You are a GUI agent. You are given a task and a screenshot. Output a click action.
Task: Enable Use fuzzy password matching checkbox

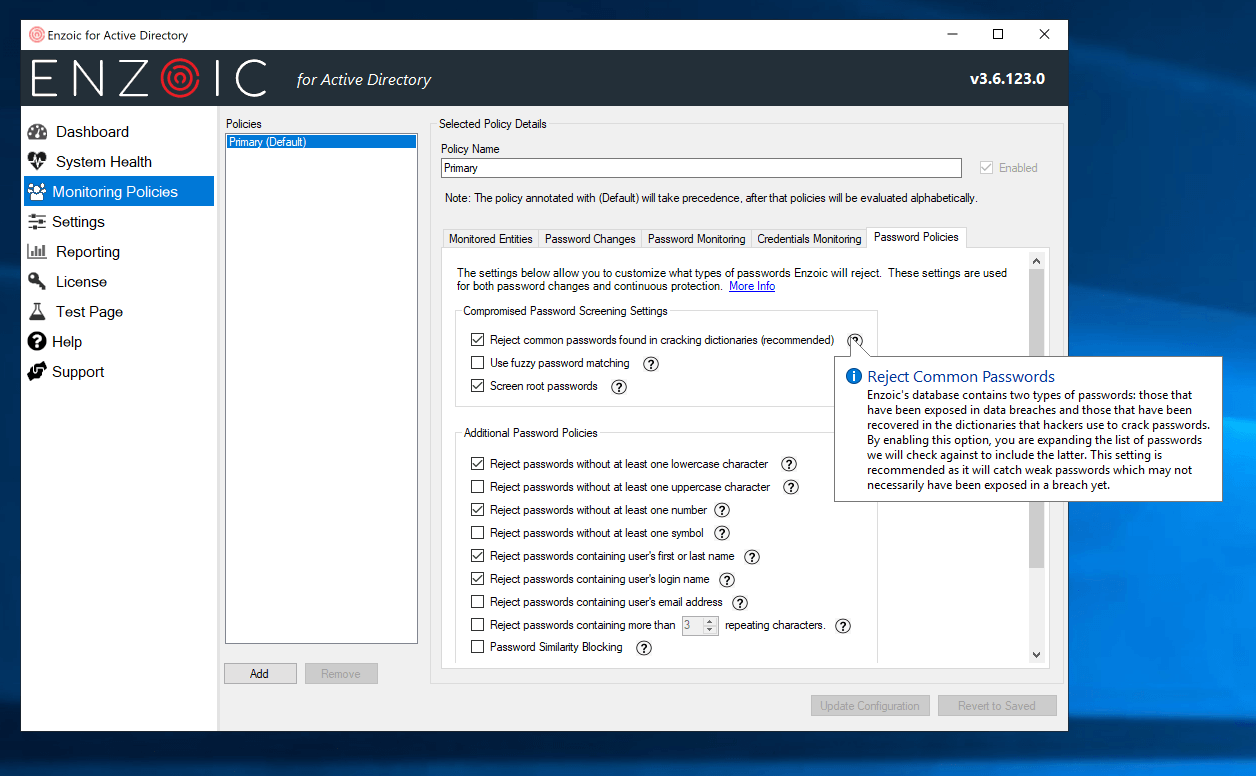tap(477, 363)
